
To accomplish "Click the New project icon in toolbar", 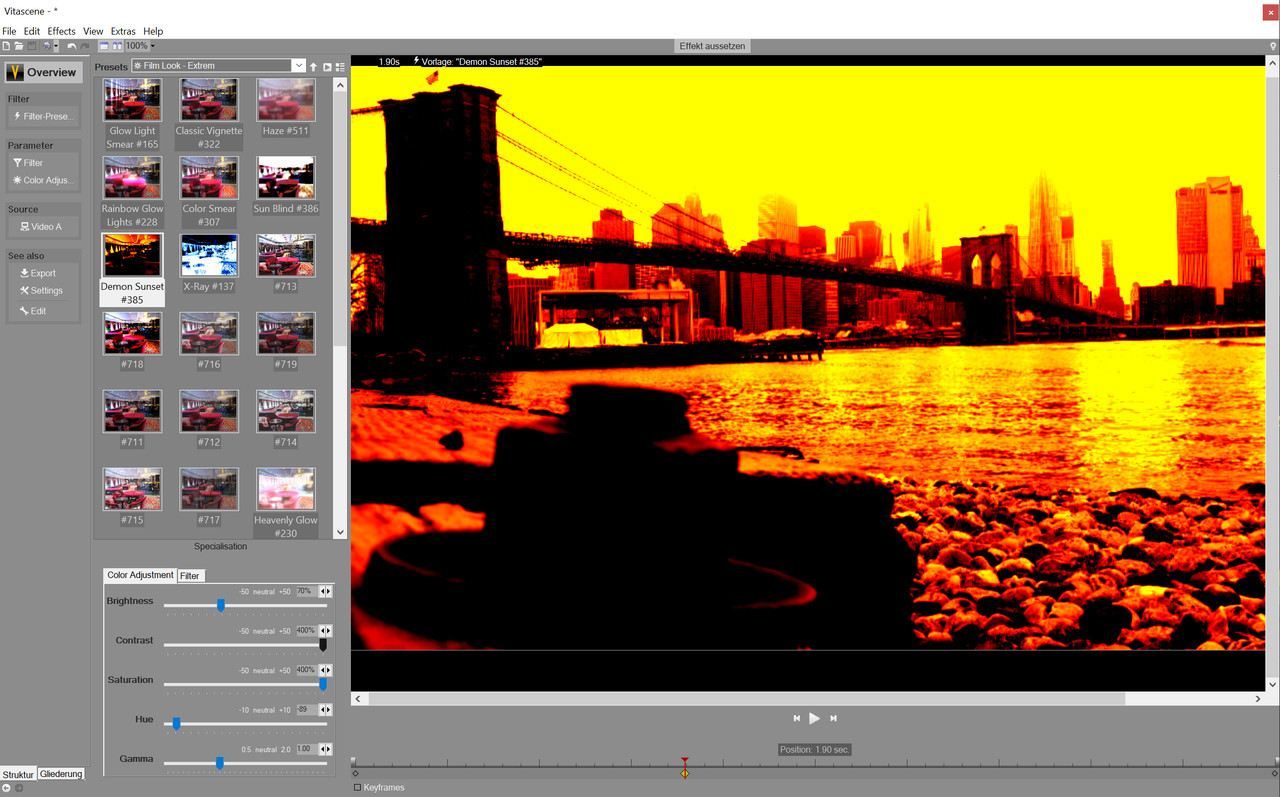I will [x=6, y=46].
